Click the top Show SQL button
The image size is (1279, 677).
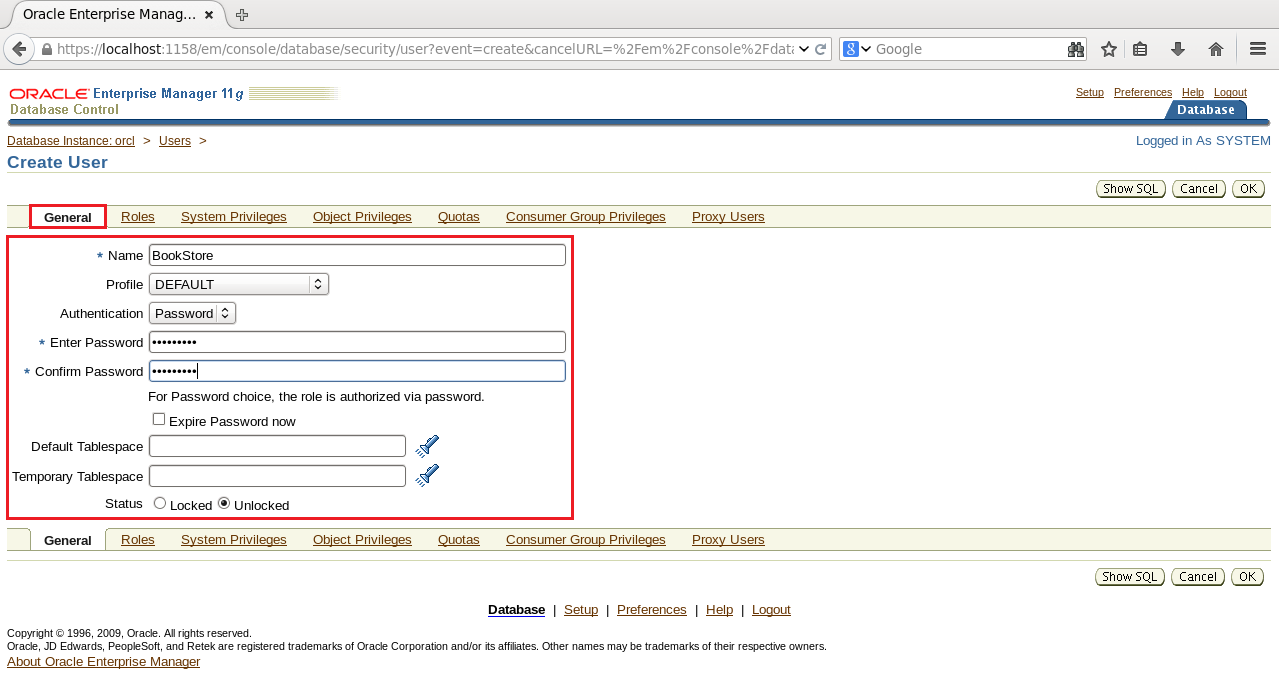(x=1131, y=189)
